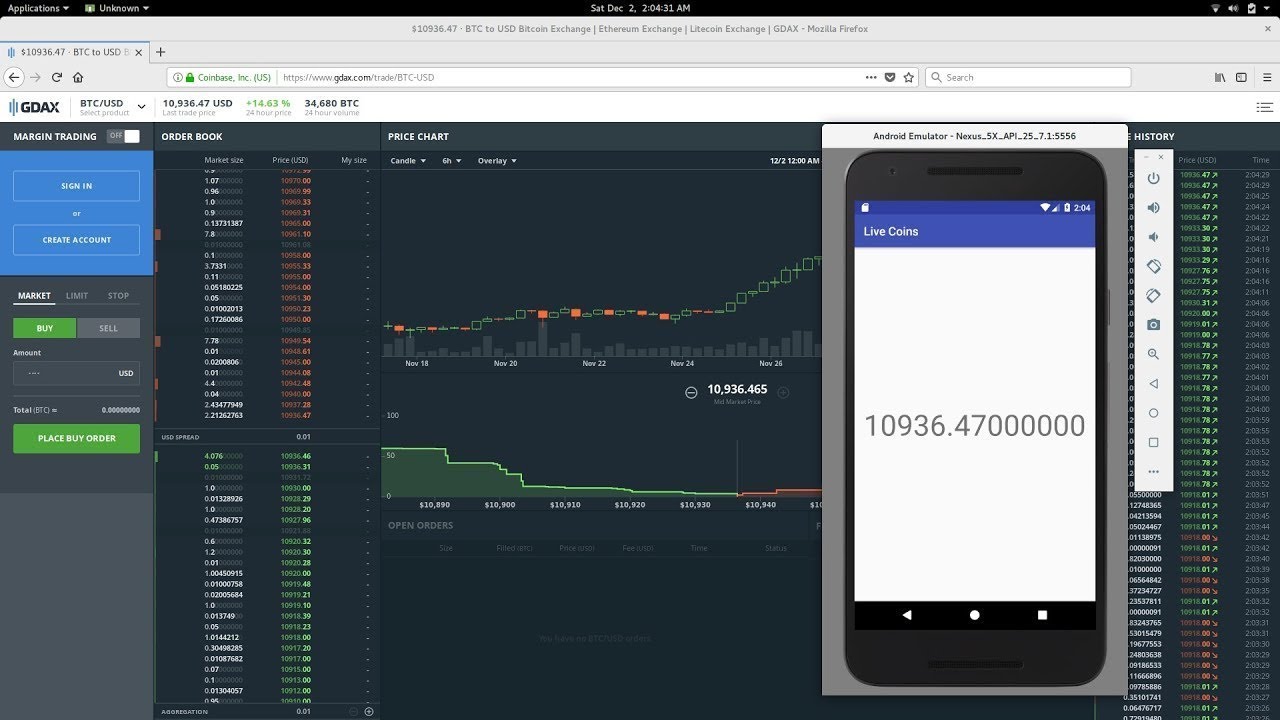The width and height of the screenshot is (1280, 720).
Task: Open Candle chart type dropdown
Action: pyautogui.click(x=408, y=160)
